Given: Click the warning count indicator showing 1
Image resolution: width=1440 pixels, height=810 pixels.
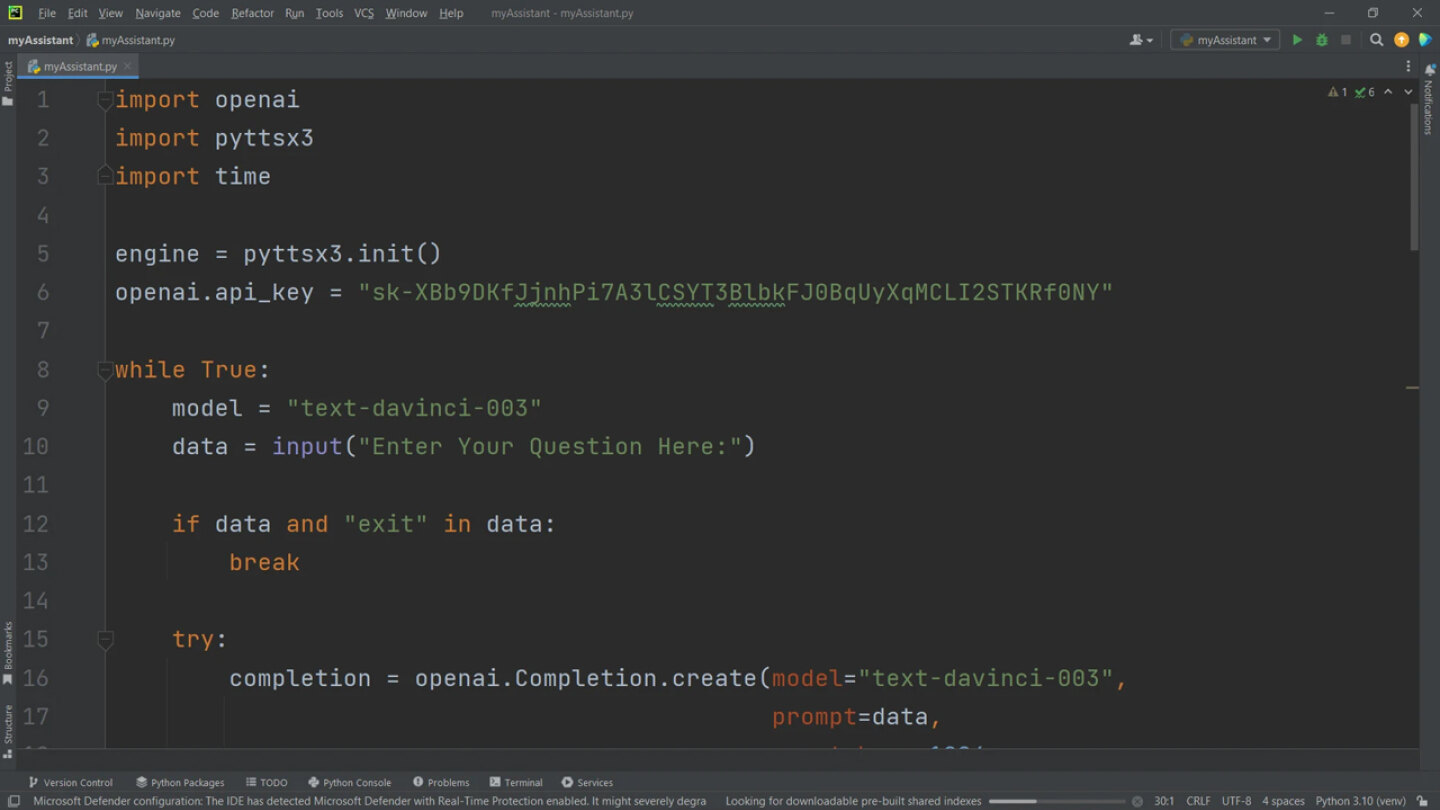Looking at the screenshot, I should 1337,92.
